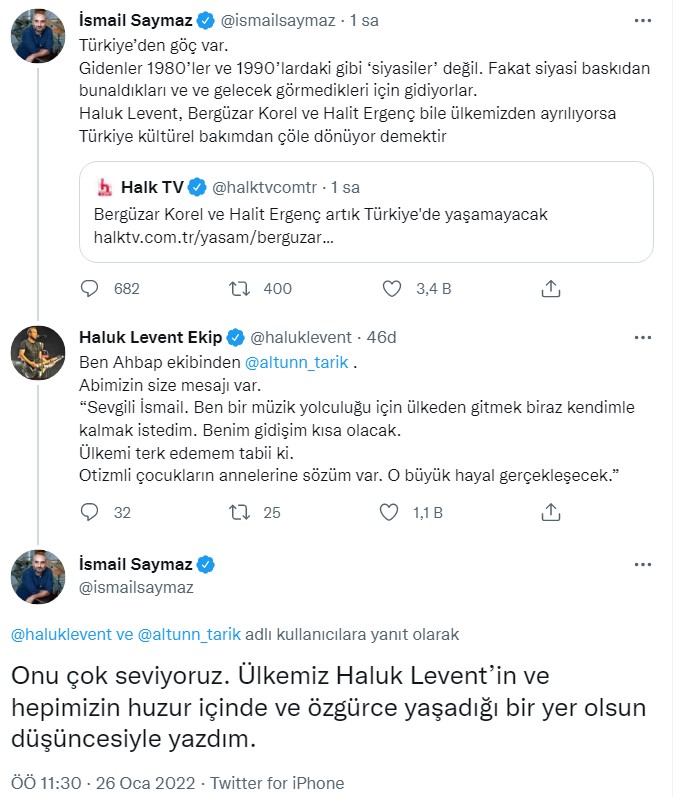Screen dimensions: 677x797
Task: Reply to İsmail Saymaz's first tweet
Action: tap(90, 288)
